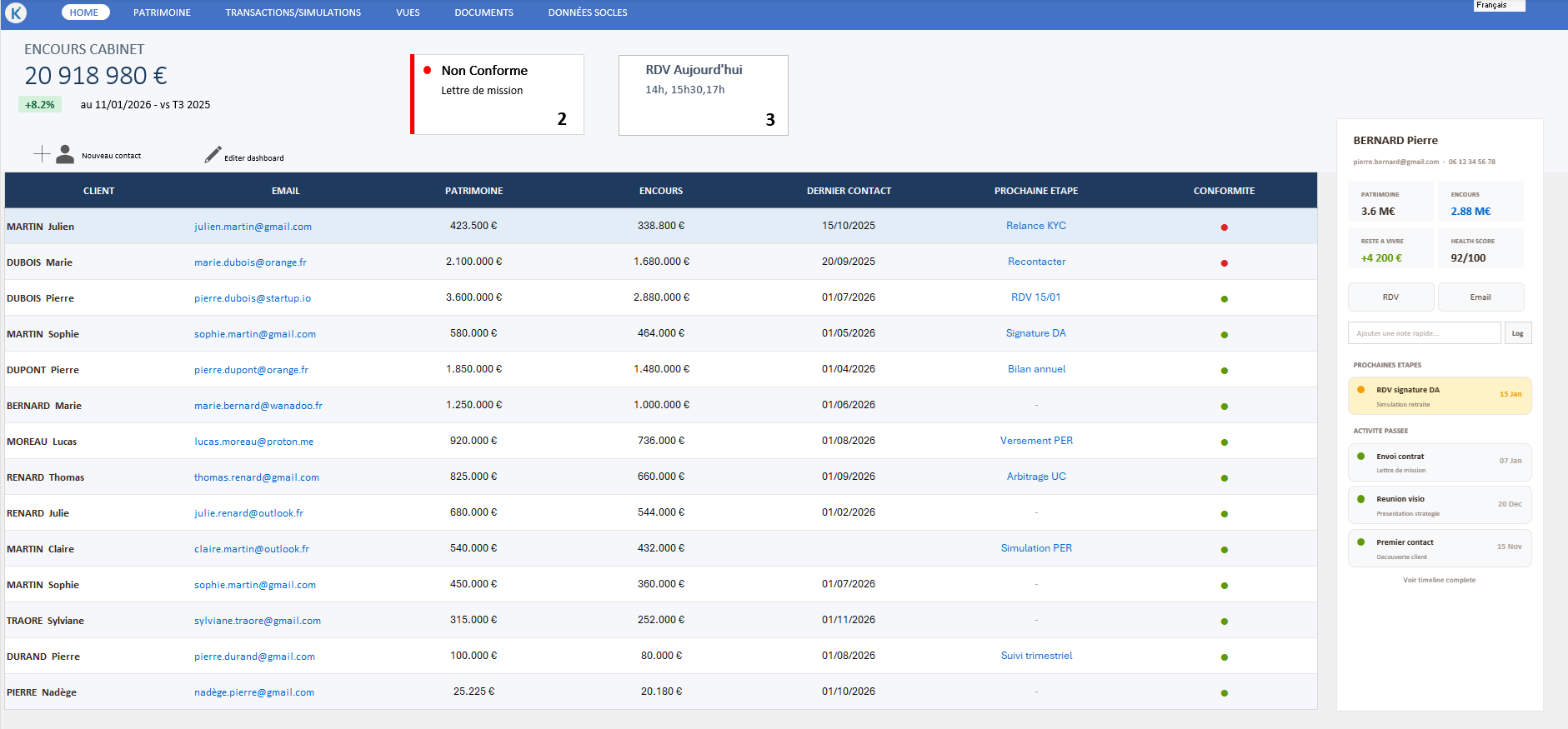Click green dot on Reunion visio activity
Image resolution: width=1568 pixels, height=729 pixels.
coord(1360,498)
